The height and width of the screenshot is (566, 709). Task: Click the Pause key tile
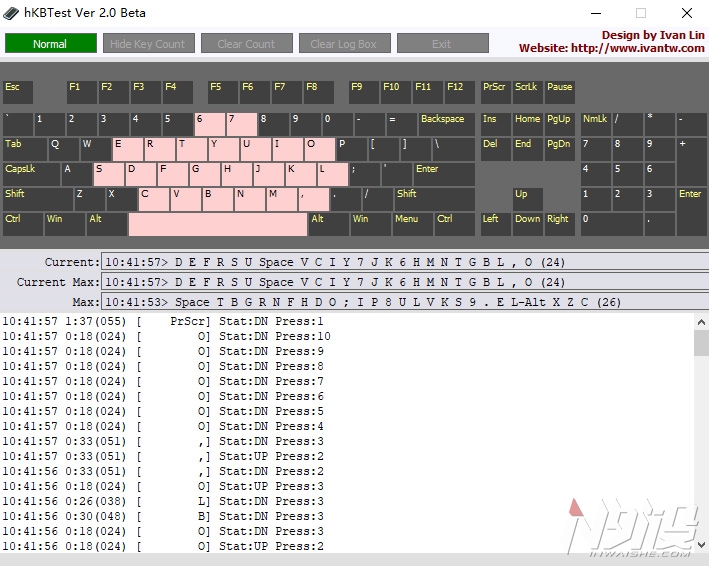[x=560, y=92]
